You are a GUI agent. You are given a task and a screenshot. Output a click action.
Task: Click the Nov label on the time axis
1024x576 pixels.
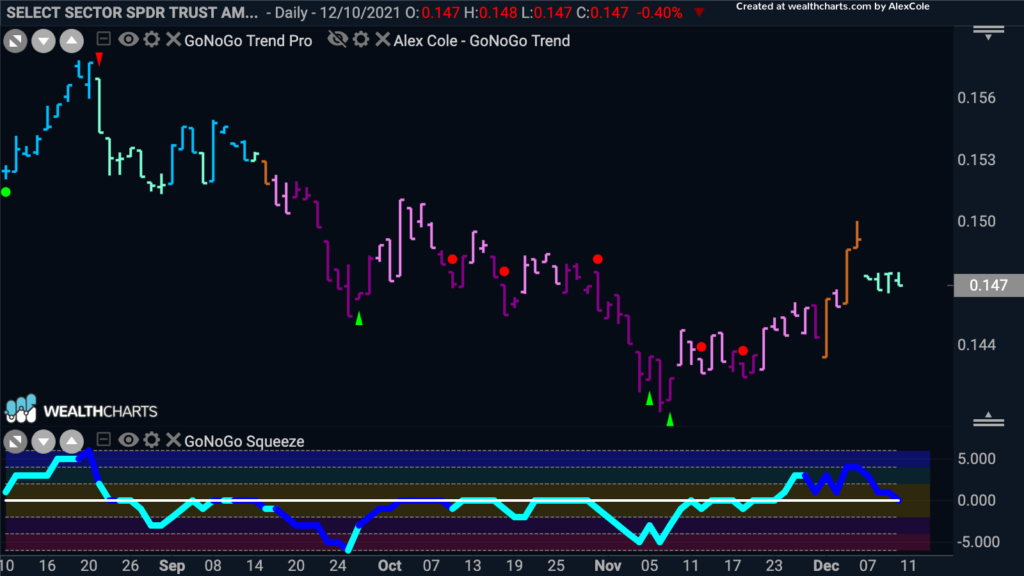pos(608,566)
